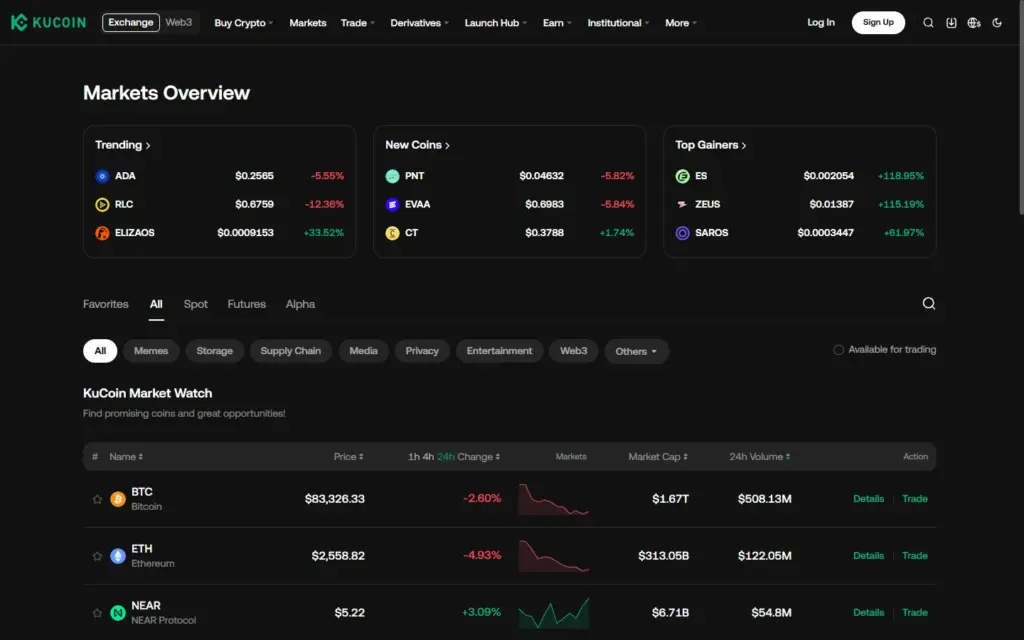Select the 4h change interval
Viewport: 1024px width, 640px height.
point(428,456)
